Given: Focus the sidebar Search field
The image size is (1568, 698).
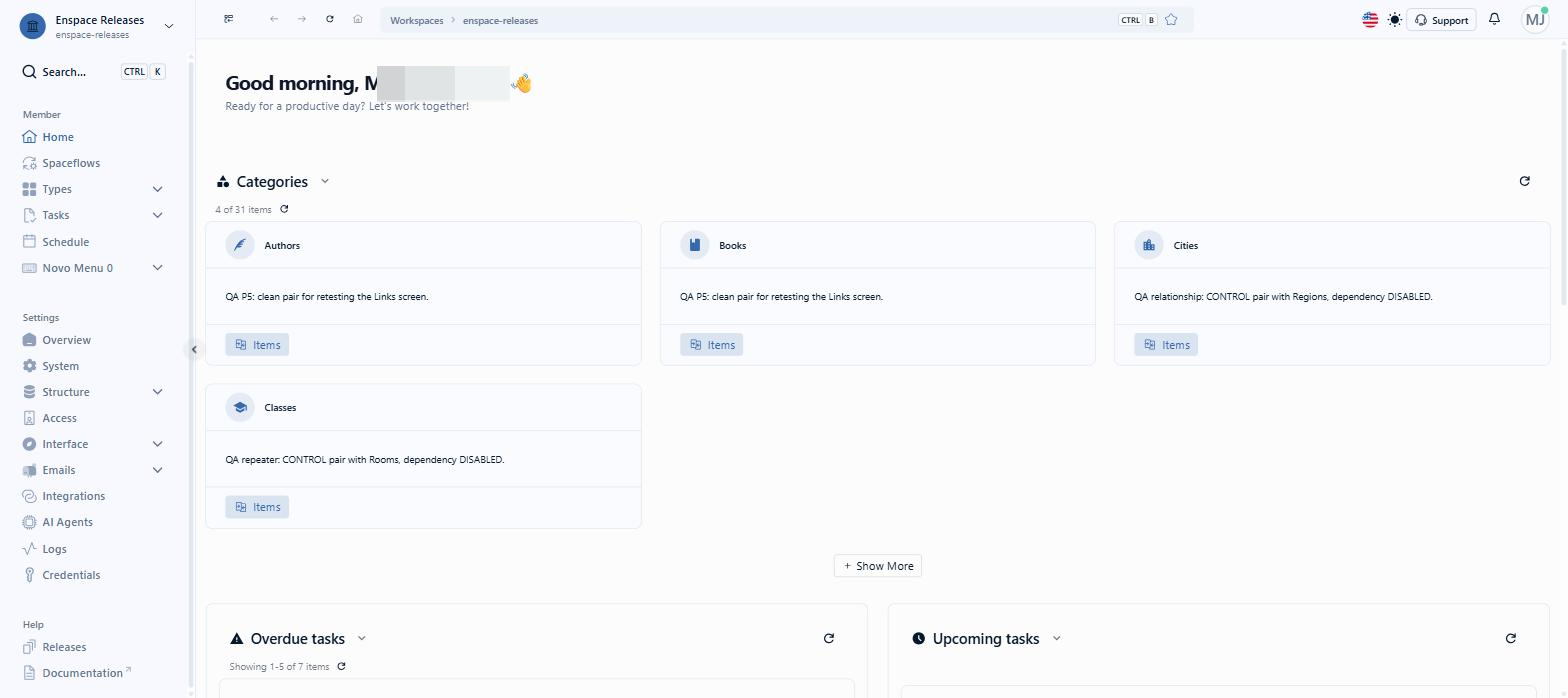Looking at the screenshot, I should (93, 72).
